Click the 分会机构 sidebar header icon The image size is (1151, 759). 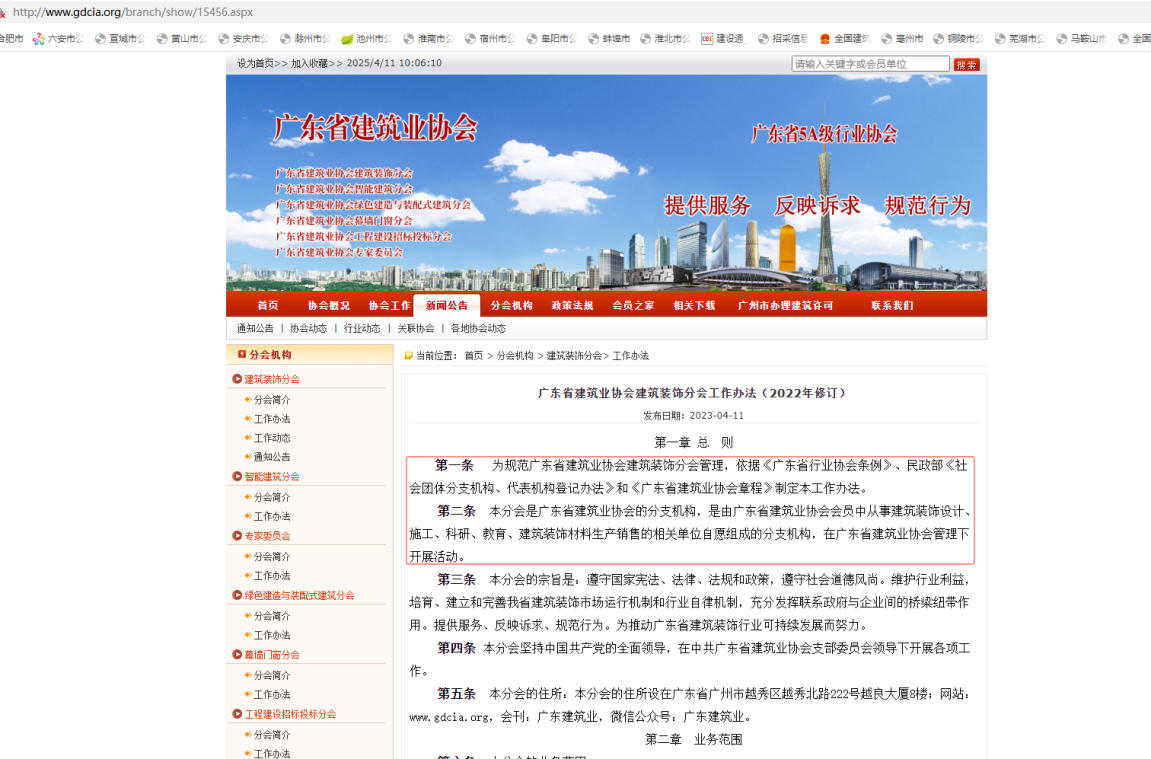pos(241,354)
